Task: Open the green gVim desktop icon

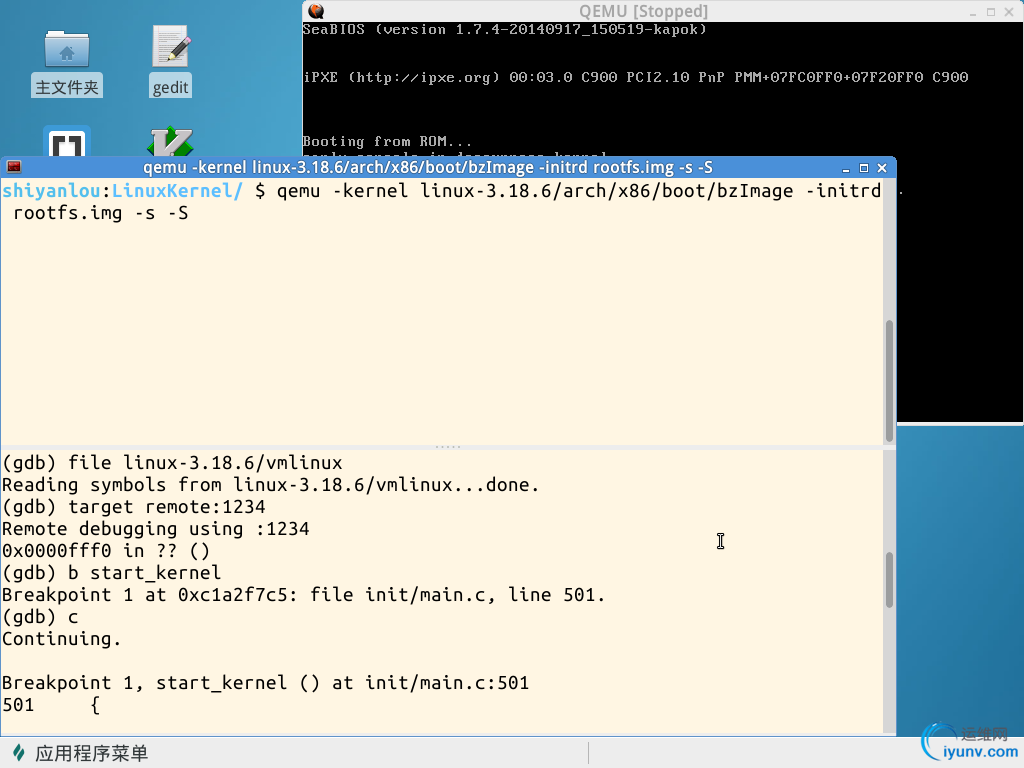Action: click(170, 142)
